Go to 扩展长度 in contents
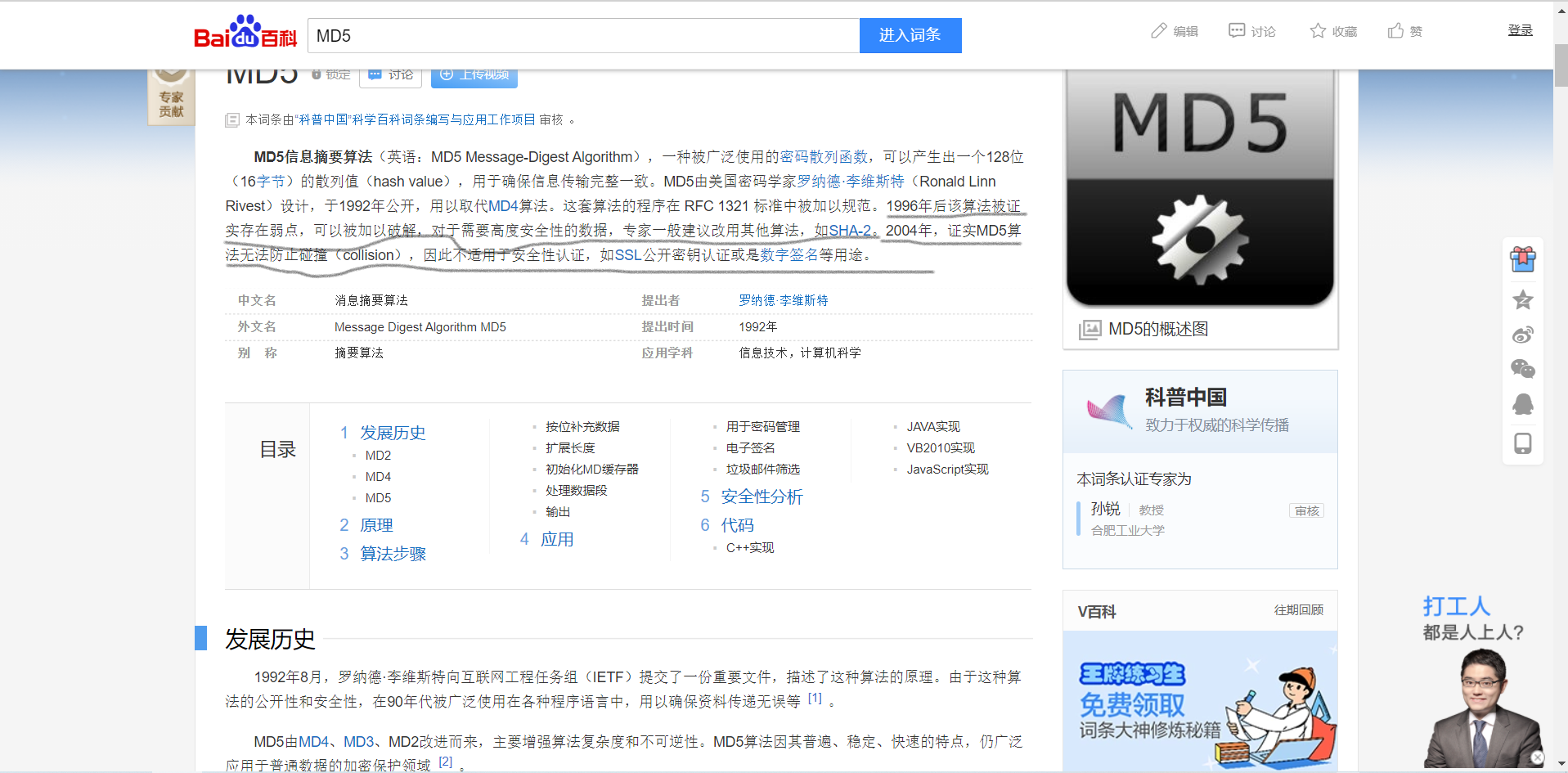Screen dimensions: 1568x773 tap(570, 448)
